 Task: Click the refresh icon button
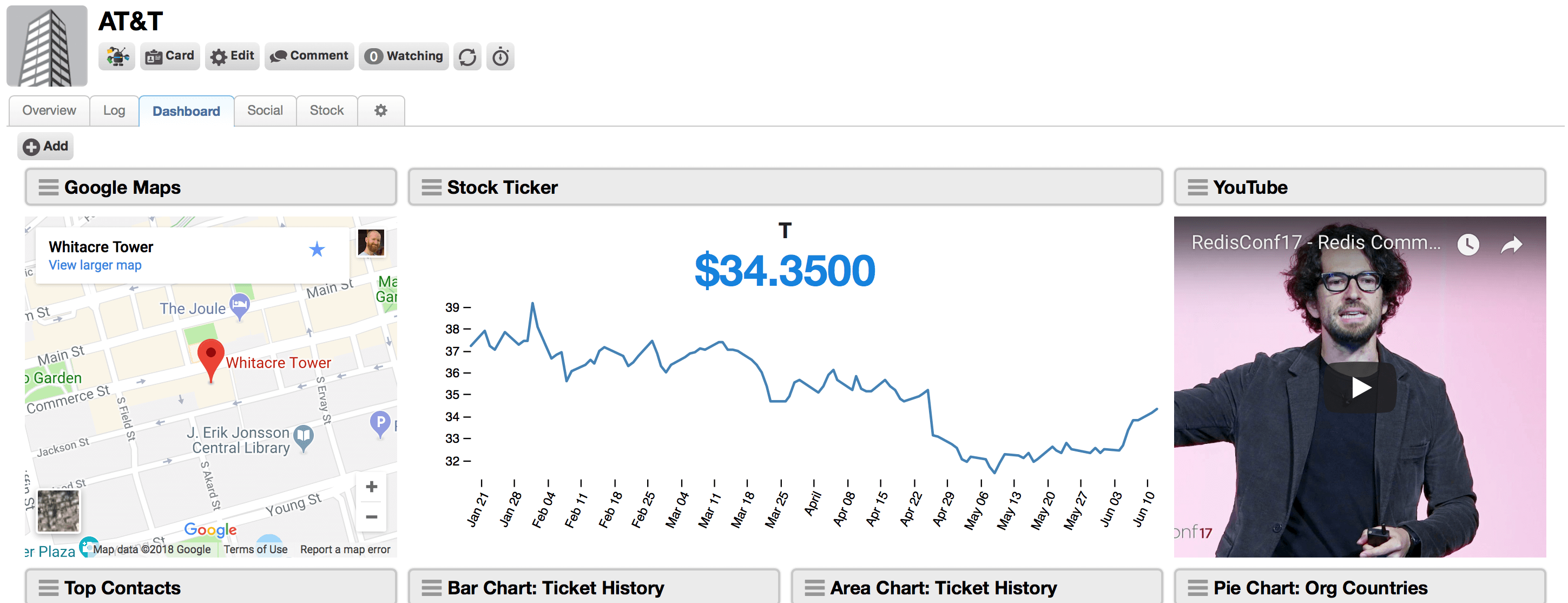(x=467, y=57)
